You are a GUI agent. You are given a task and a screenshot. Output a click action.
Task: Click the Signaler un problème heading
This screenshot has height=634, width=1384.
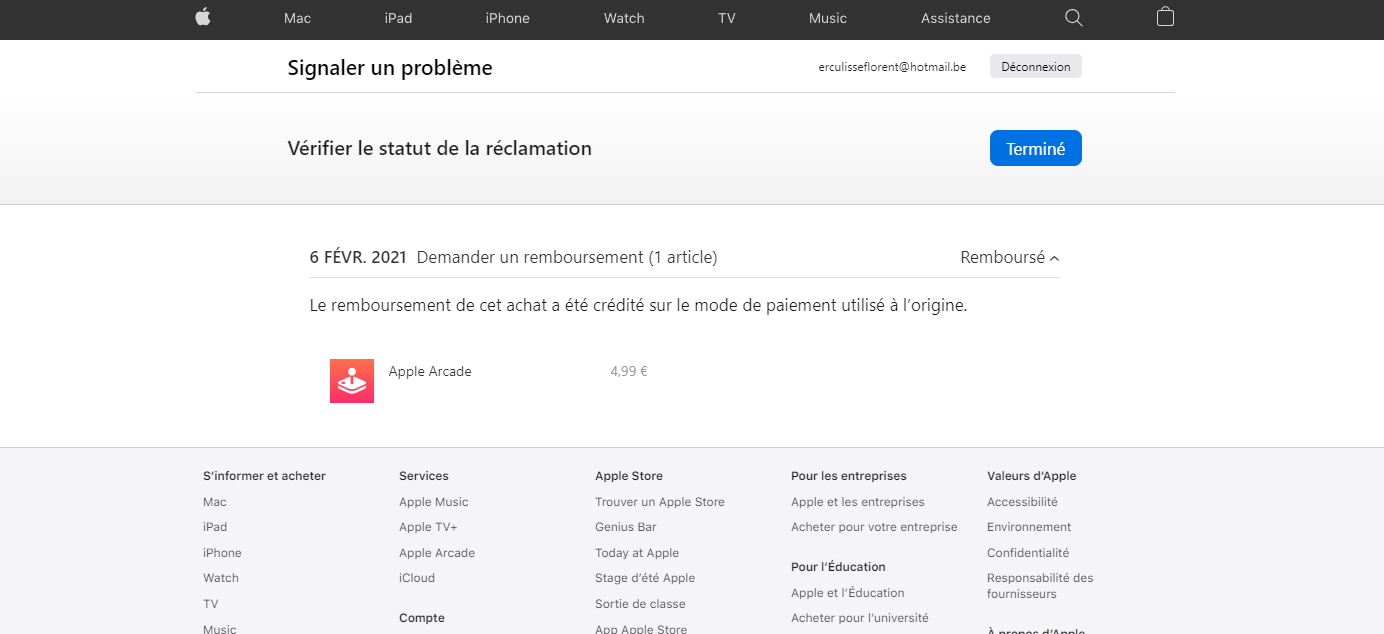point(390,68)
